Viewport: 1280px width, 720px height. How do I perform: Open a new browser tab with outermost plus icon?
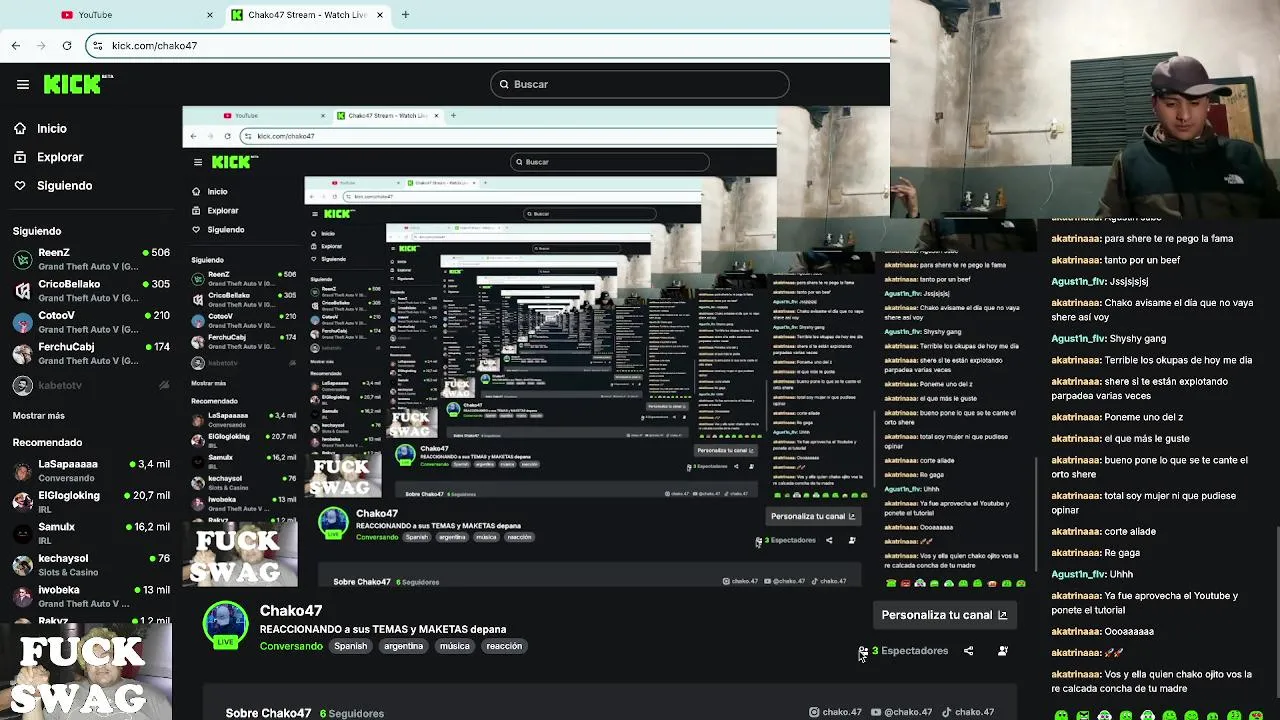(x=405, y=15)
